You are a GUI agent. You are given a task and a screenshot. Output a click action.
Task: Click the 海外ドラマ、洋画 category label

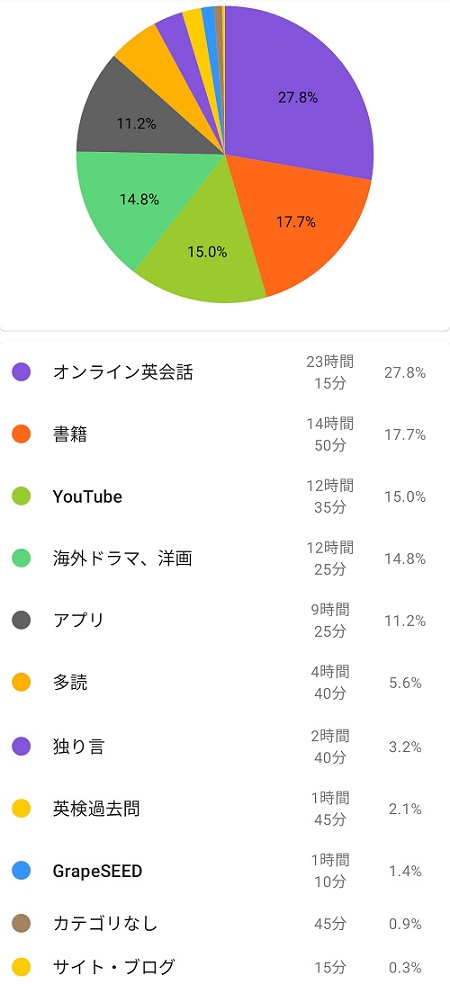coord(122,559)
